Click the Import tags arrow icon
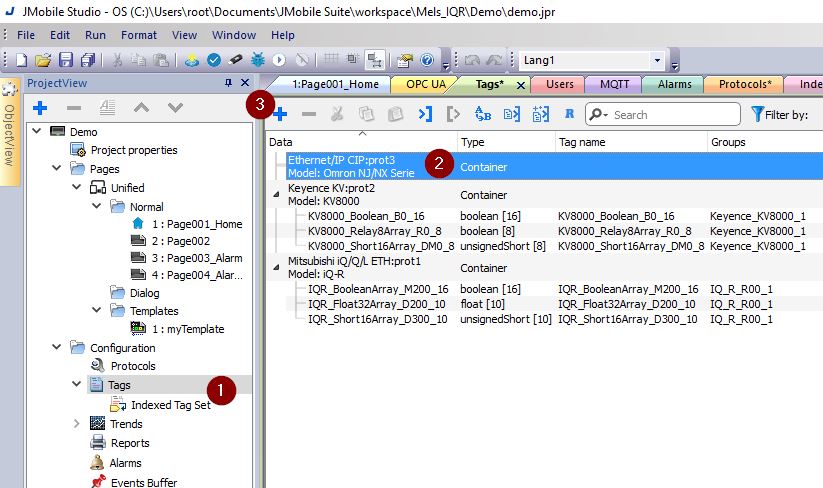This screenshot has width=823, height=488. coord(425,114)
